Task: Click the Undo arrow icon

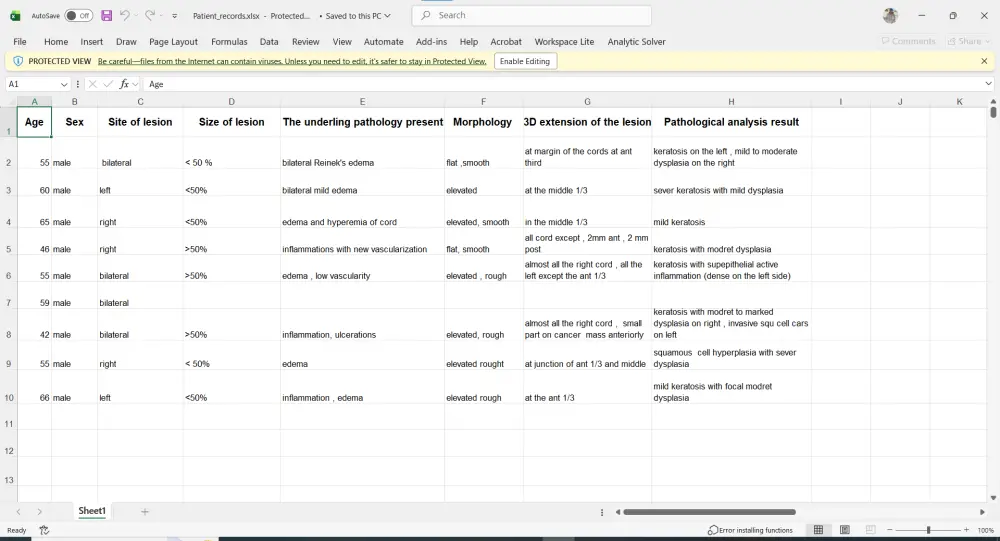Action: (x=125, y=16)
